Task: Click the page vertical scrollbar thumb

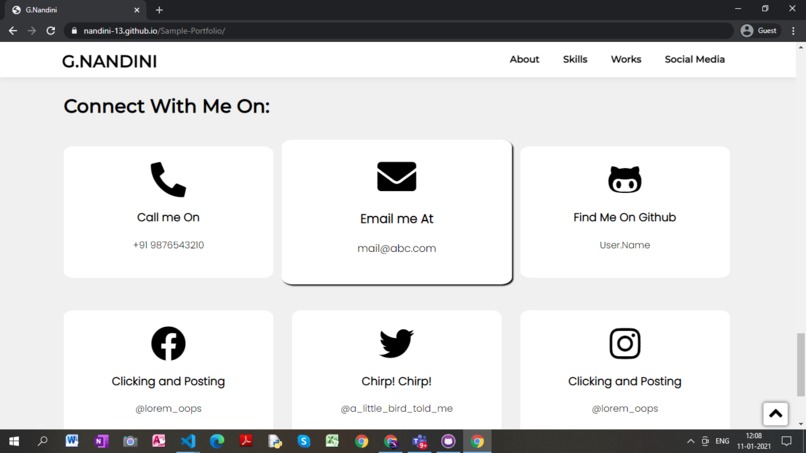Action: (800, 365)
